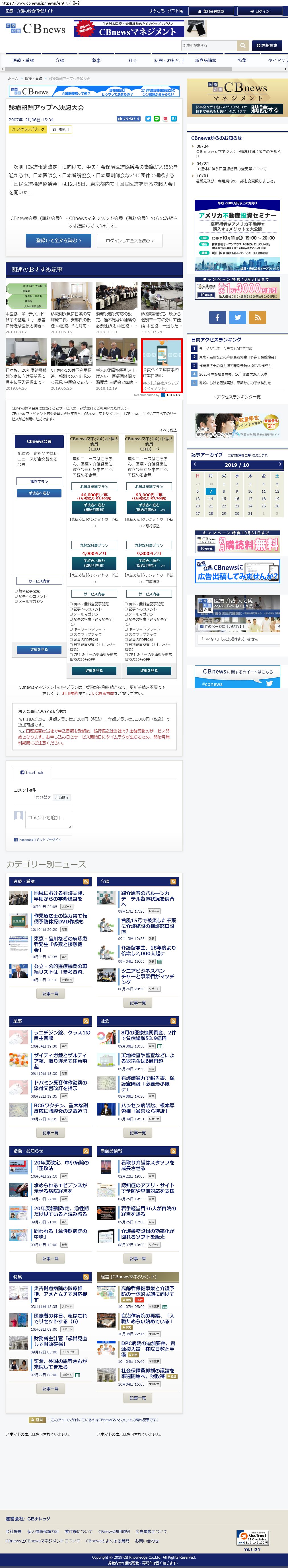This screenshot has height=1568, width=288.
Task: Open the アメリカ不動産投資セミナー ad banner
Action: (x=237, y=235)
